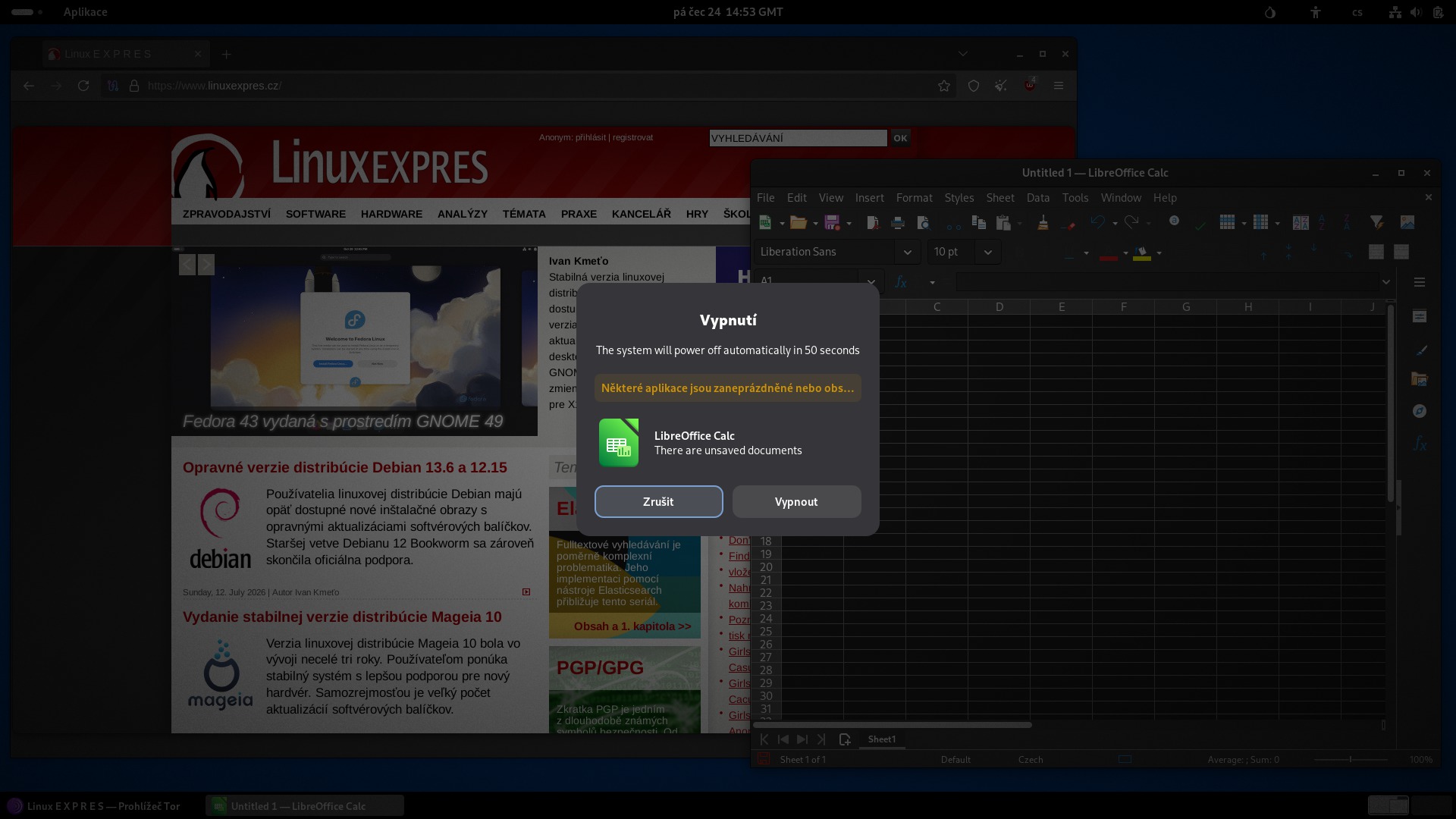Image resolution: width=1456 pixels, height=819 pixels.
Task: Click the red document-save status icon in Calc
Action: coord(764,759)
